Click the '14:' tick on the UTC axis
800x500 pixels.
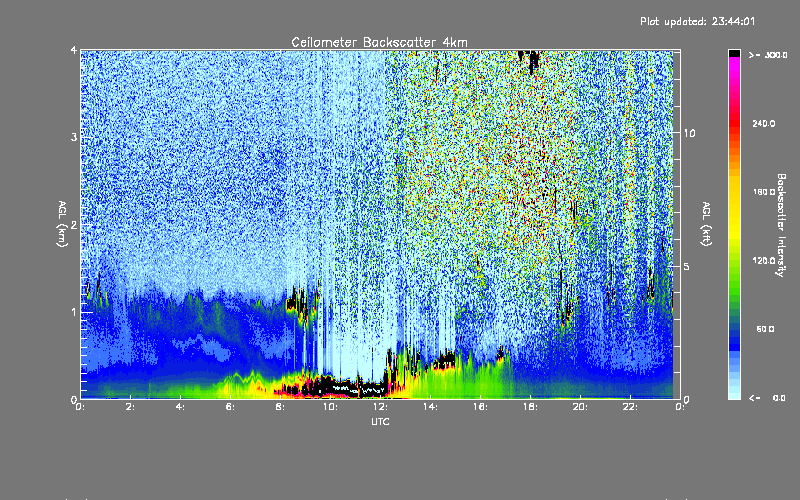point(431,407)
